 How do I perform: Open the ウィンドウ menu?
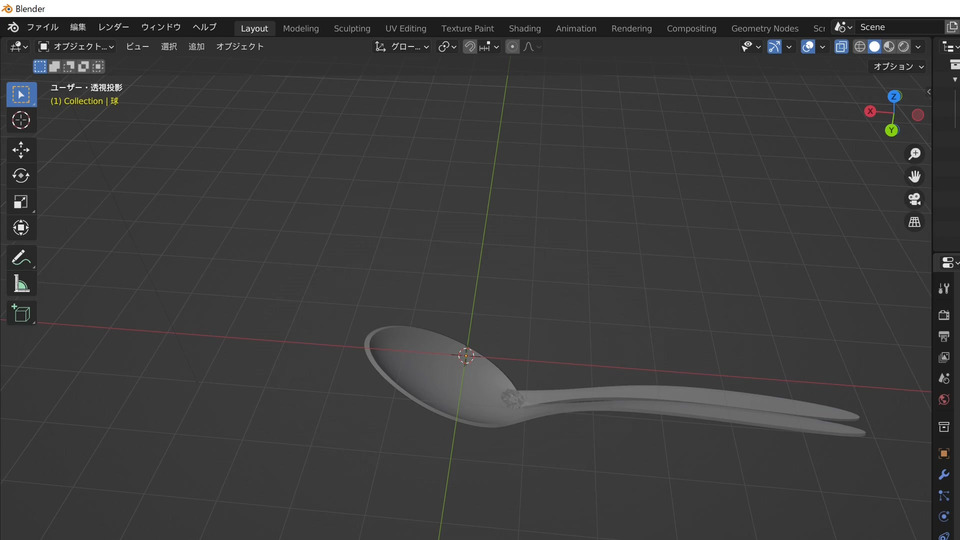pos(161,27)
